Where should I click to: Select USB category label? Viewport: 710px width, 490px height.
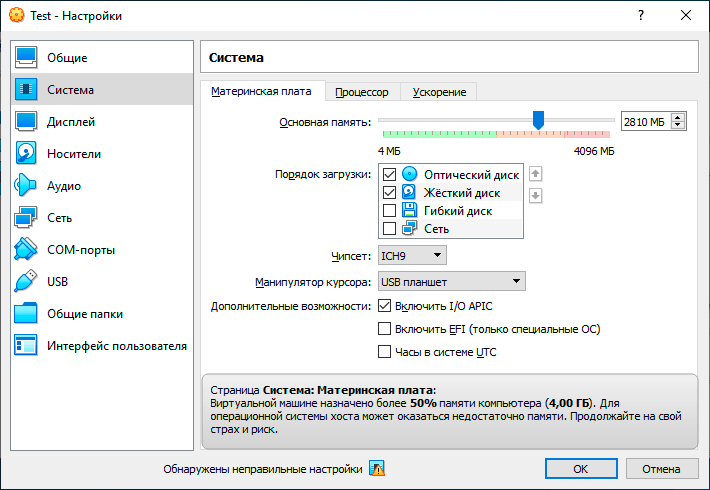(58, 282)
